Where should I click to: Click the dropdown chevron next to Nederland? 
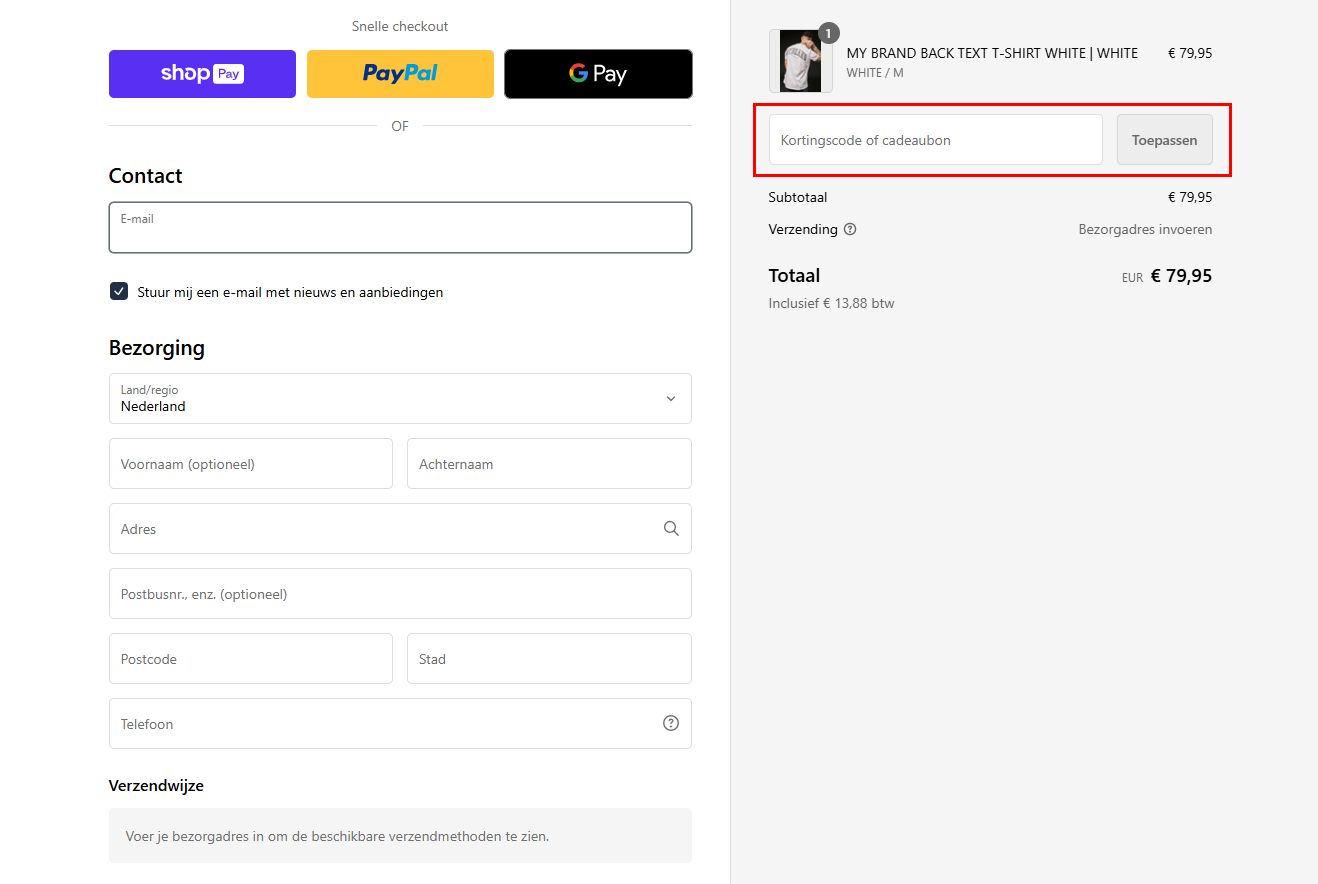click(x=670, y=399)
